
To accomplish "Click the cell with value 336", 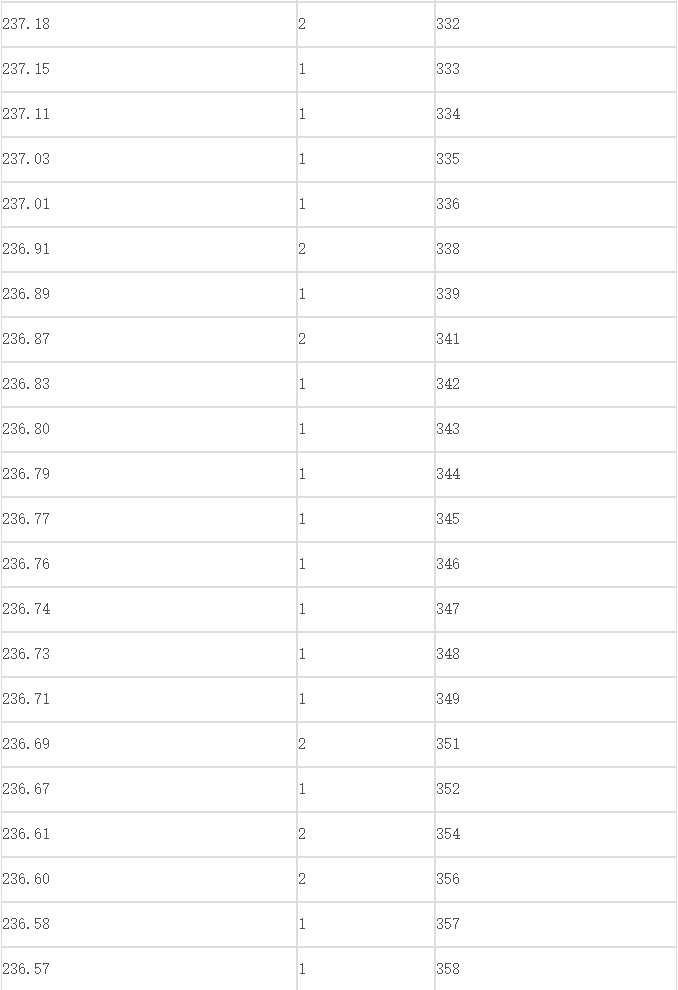I will (x=556, y=204).
